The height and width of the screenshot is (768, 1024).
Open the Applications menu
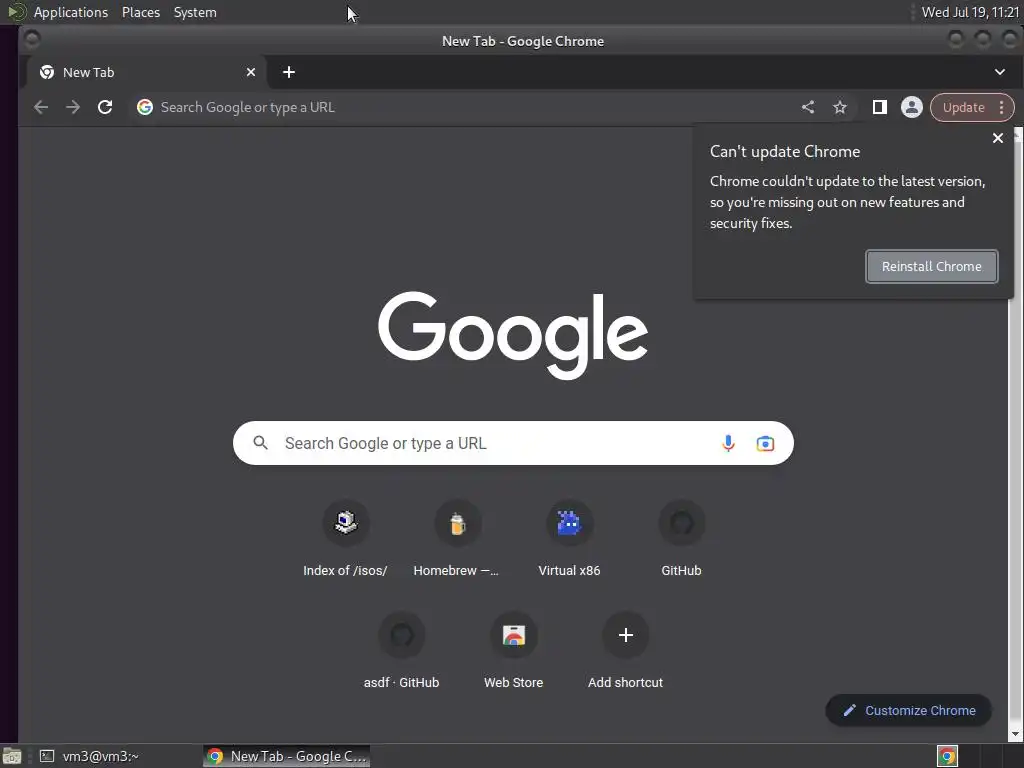coord(71,12)
